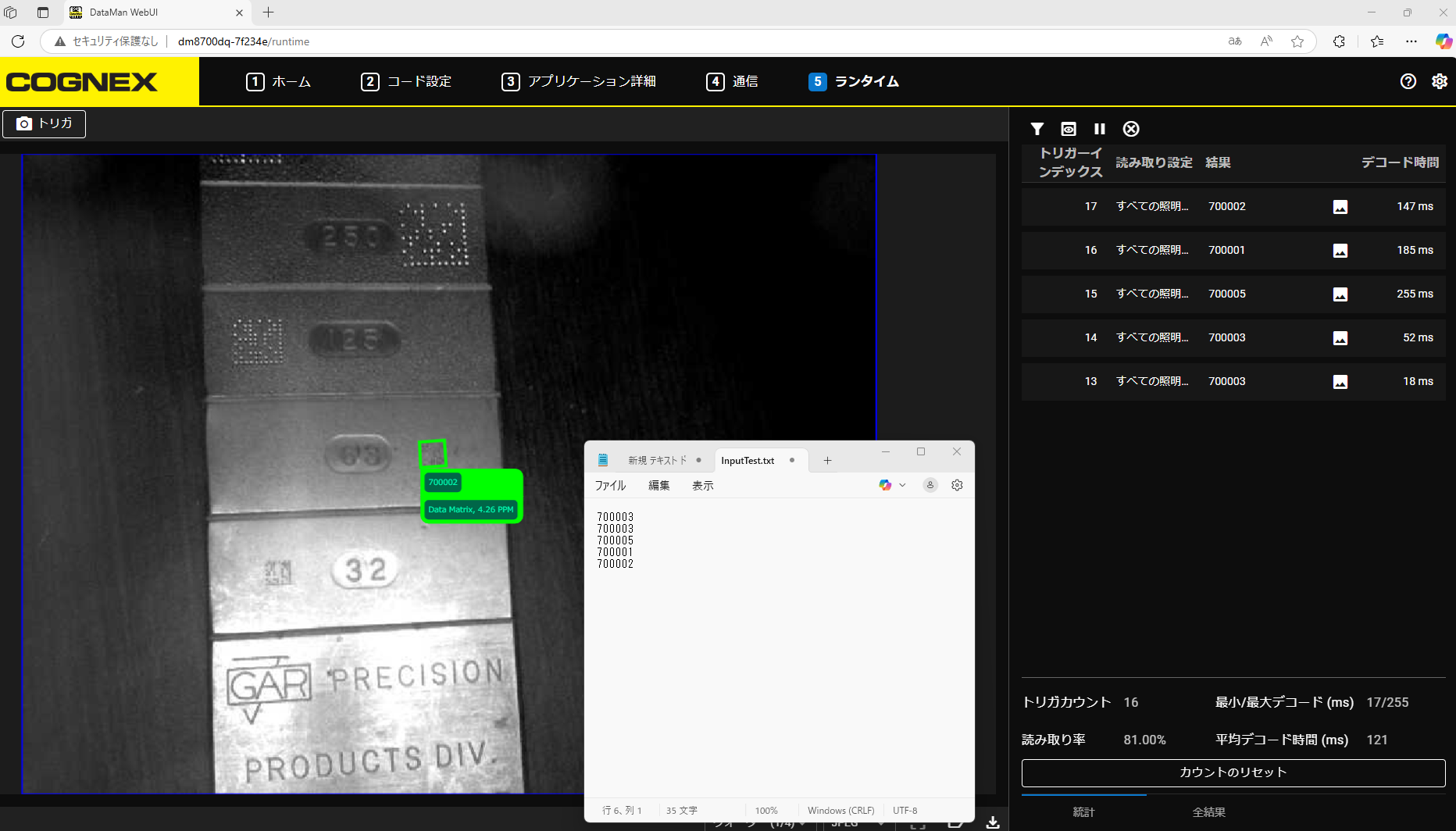Image resolution: width=1456 pixels, height=831 pixels.
Task: Click the download icon below the image
Action: (993, 822)
